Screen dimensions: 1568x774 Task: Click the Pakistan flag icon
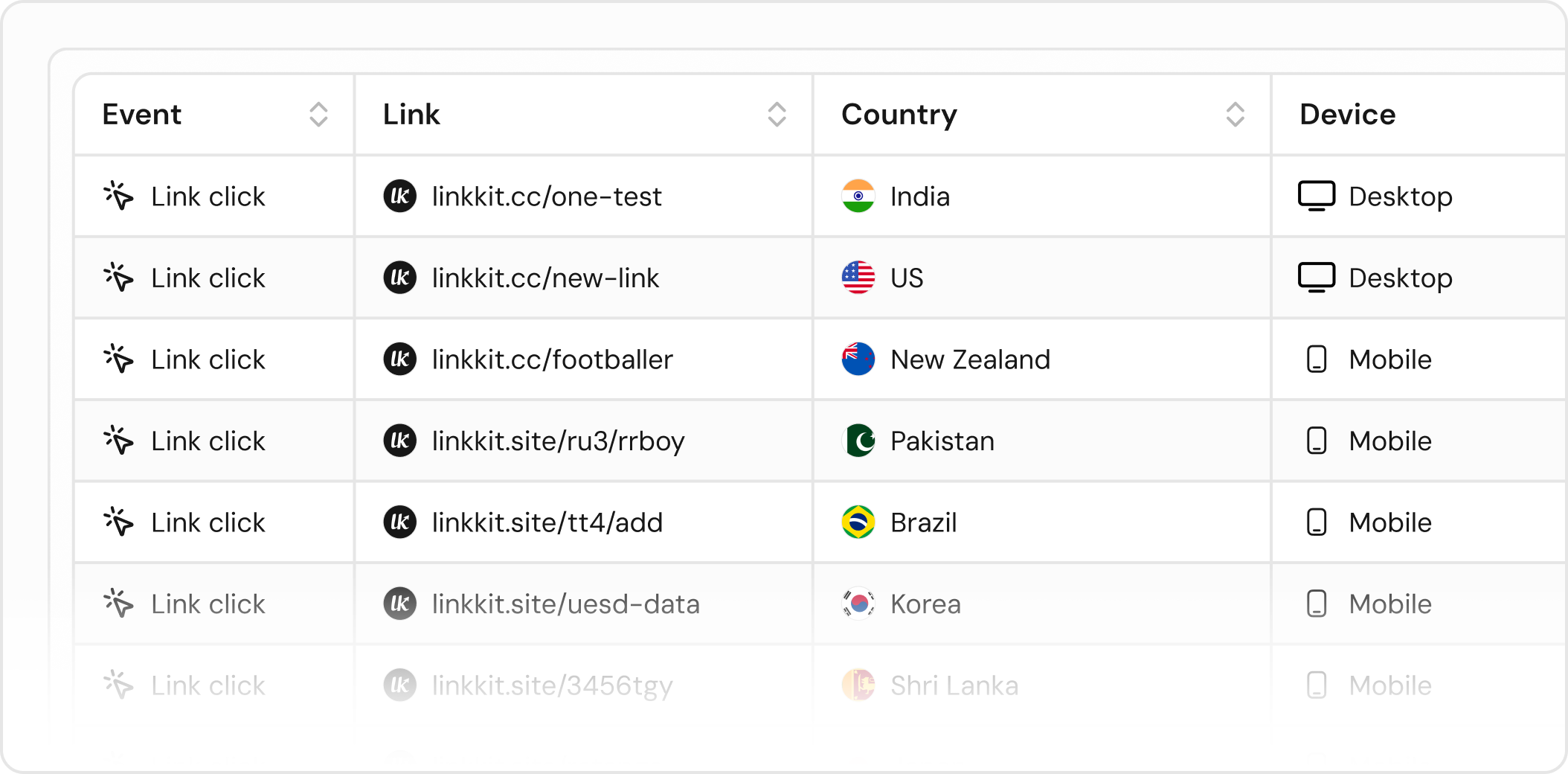pyautogui.click(x=858, y=441)
